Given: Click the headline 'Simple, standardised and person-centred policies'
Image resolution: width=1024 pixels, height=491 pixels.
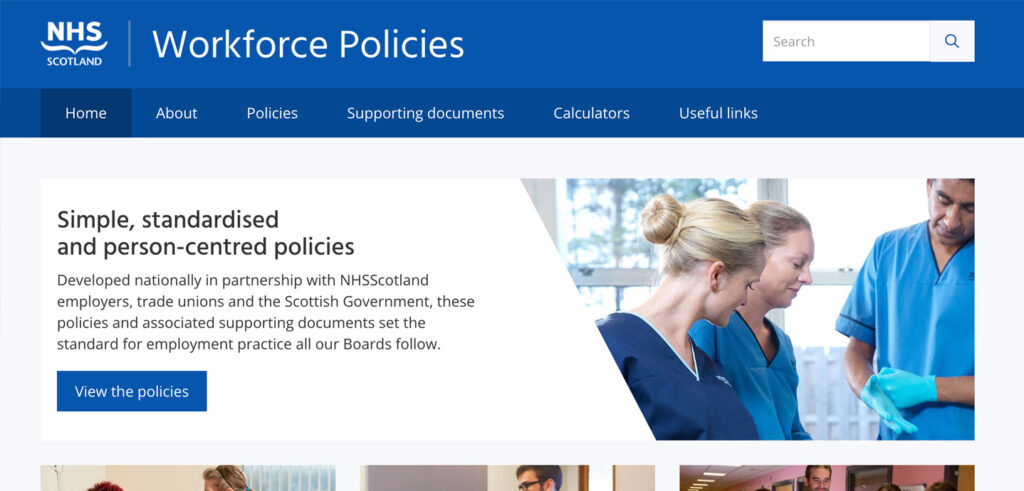Looking at the screenshot, I should coord(205,232).
